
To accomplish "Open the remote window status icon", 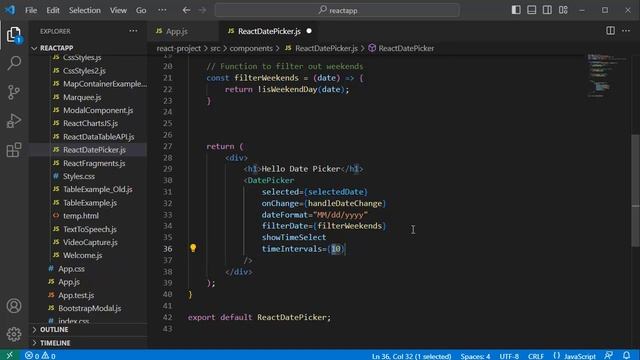I will 10,355.
